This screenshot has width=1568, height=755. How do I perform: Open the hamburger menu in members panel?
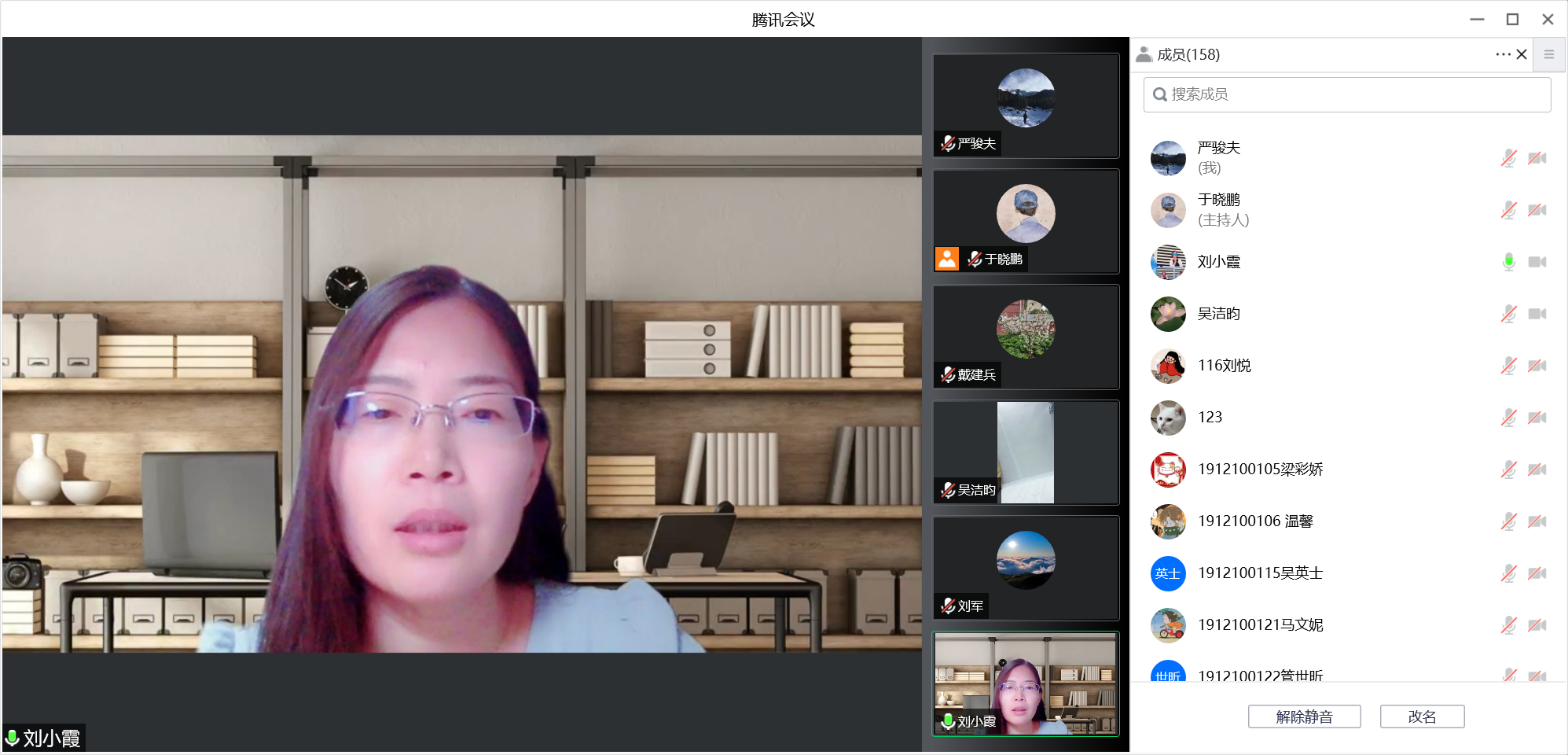pyautogui.click(x=1548, y=54)
